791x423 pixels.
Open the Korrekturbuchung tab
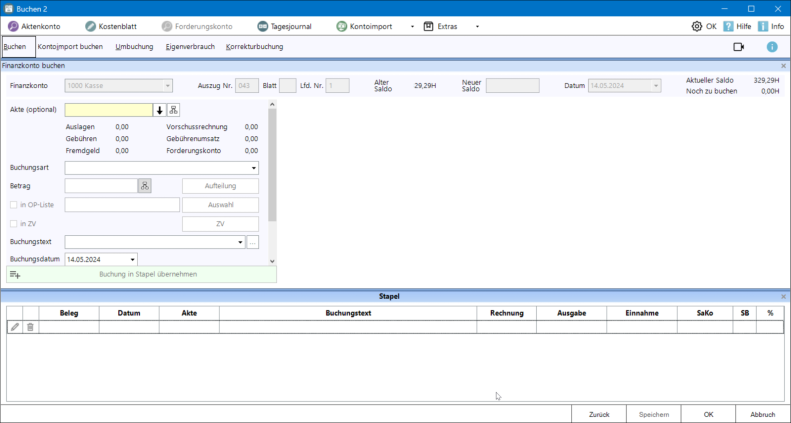(254, 47)
